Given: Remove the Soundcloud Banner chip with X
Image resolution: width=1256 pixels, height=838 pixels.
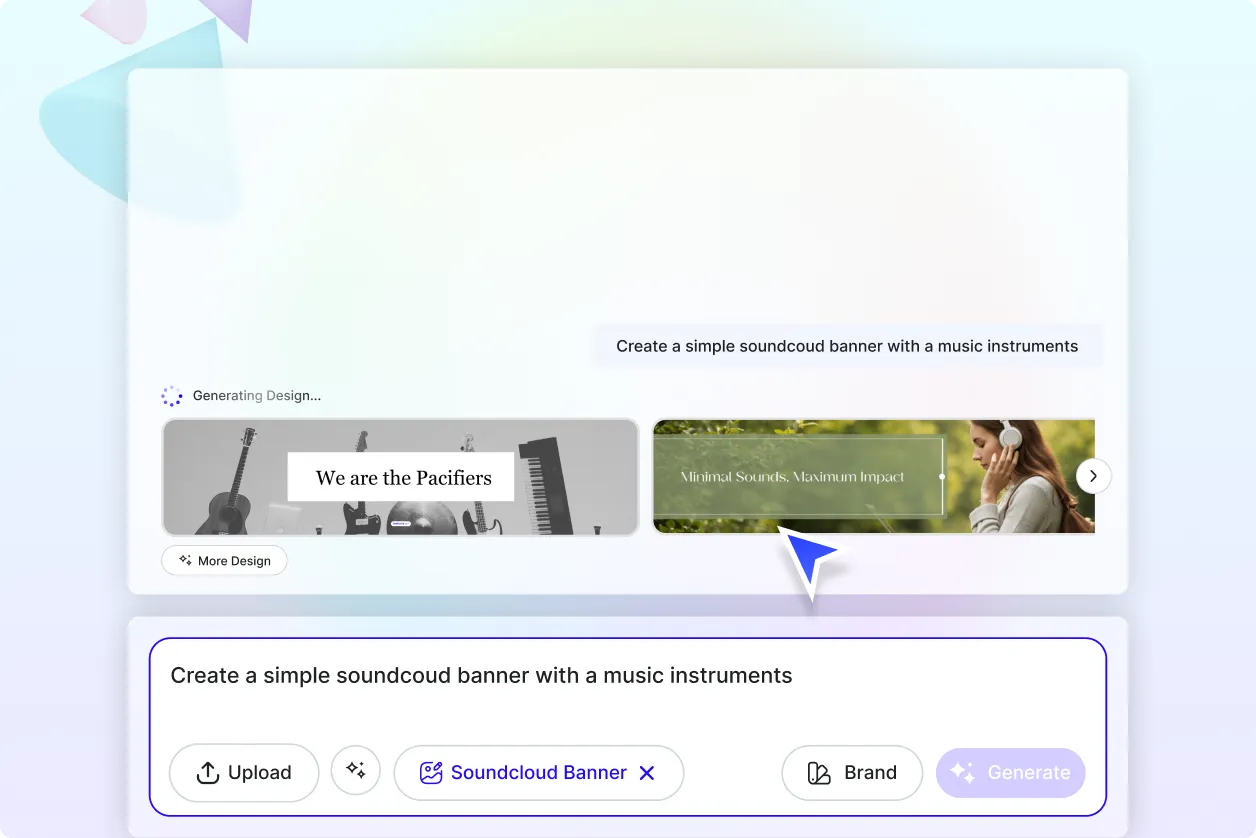Looking at the screenshot, I should pos(647,773).
